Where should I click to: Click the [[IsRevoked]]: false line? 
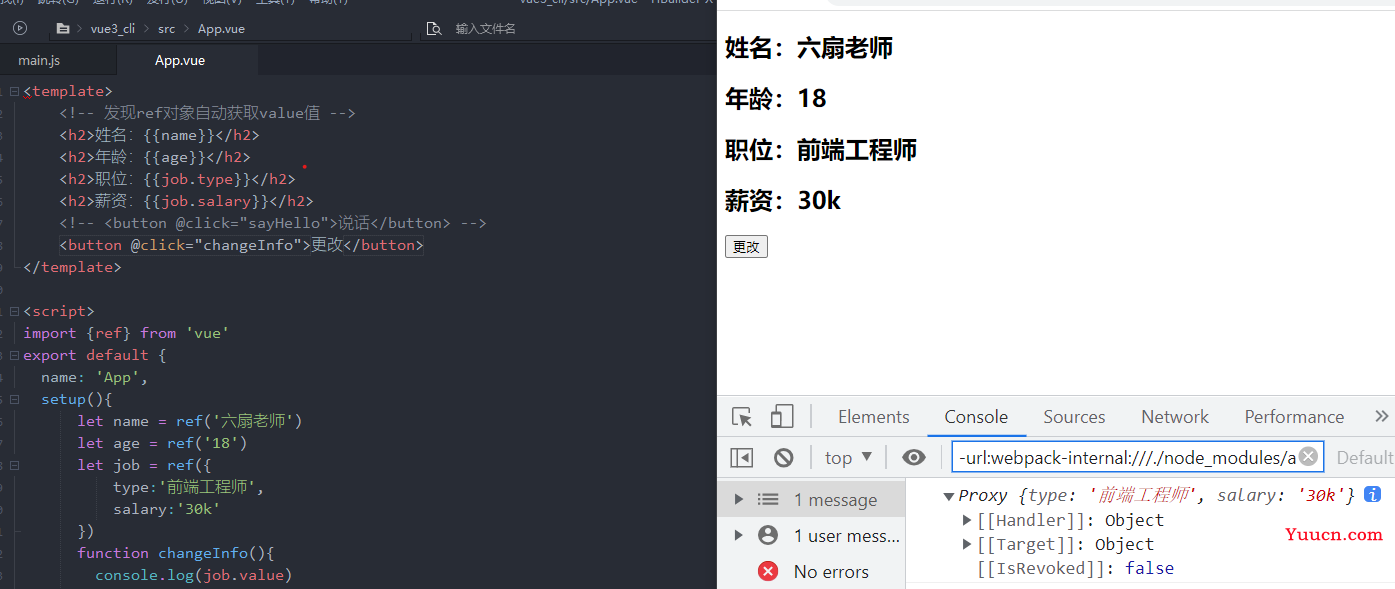coord(1075,568)
